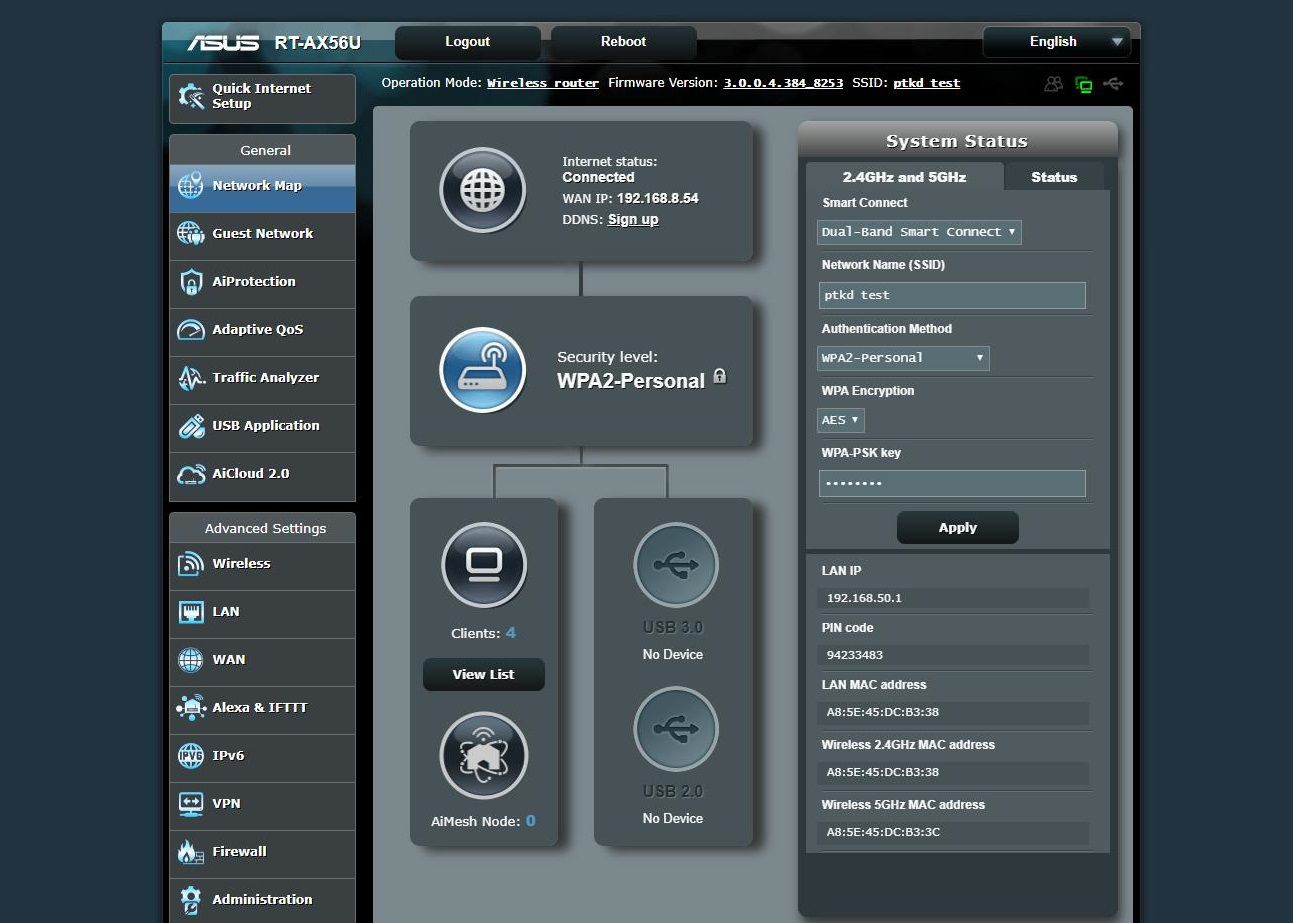Click the USB 3.0 port icon
This screenshot has width=1293, height=923.
[x=675, y=565]
